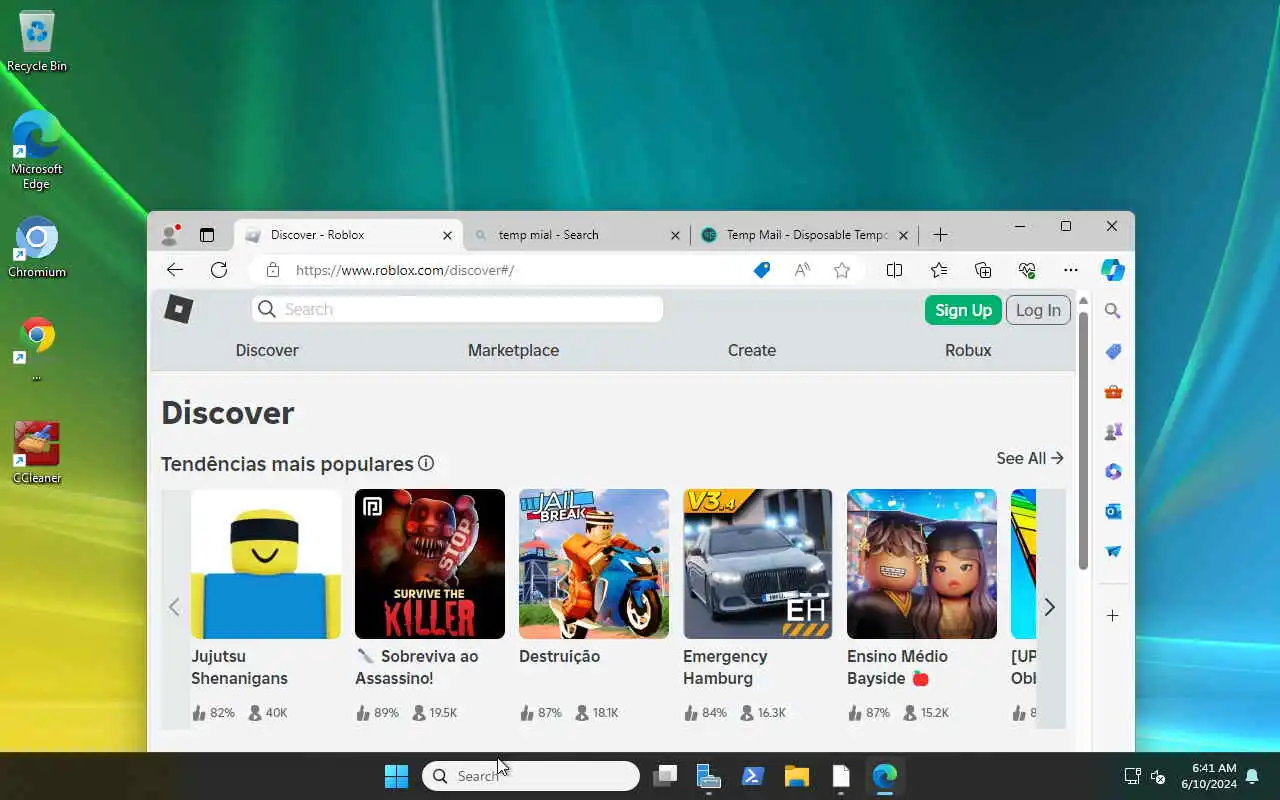The width and height of the screenshot is (1280, 800).
Task: Show previous games with left carousel arrow
Action: pyautogui.click(x=174, y=607)
